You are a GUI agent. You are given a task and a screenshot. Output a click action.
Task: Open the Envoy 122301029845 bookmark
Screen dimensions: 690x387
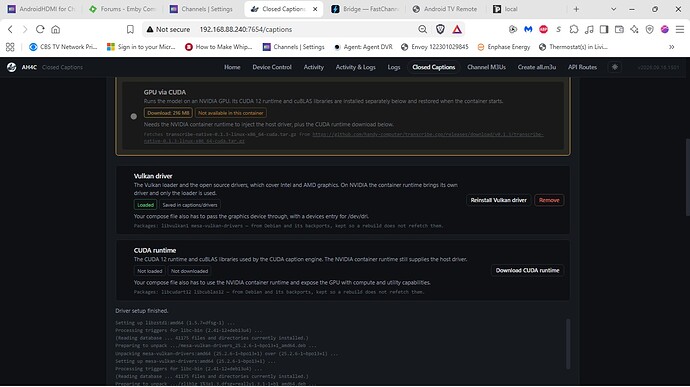[x=435, y=47]
